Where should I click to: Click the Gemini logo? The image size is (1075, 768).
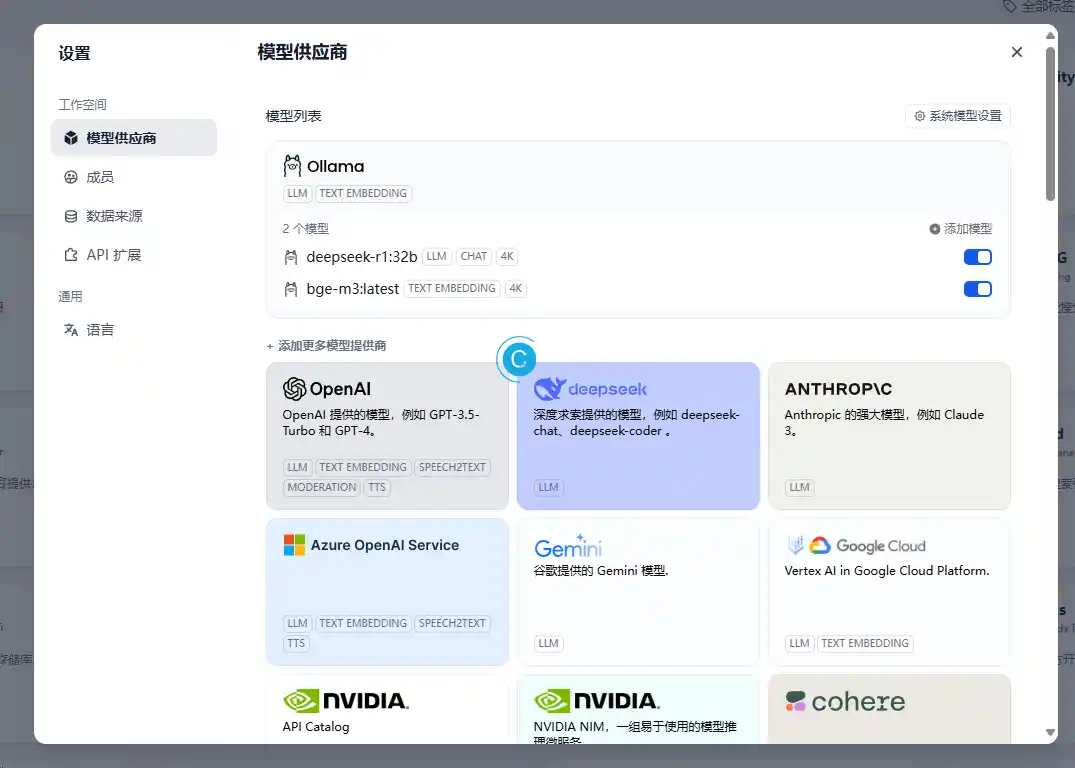coord(568,547)
